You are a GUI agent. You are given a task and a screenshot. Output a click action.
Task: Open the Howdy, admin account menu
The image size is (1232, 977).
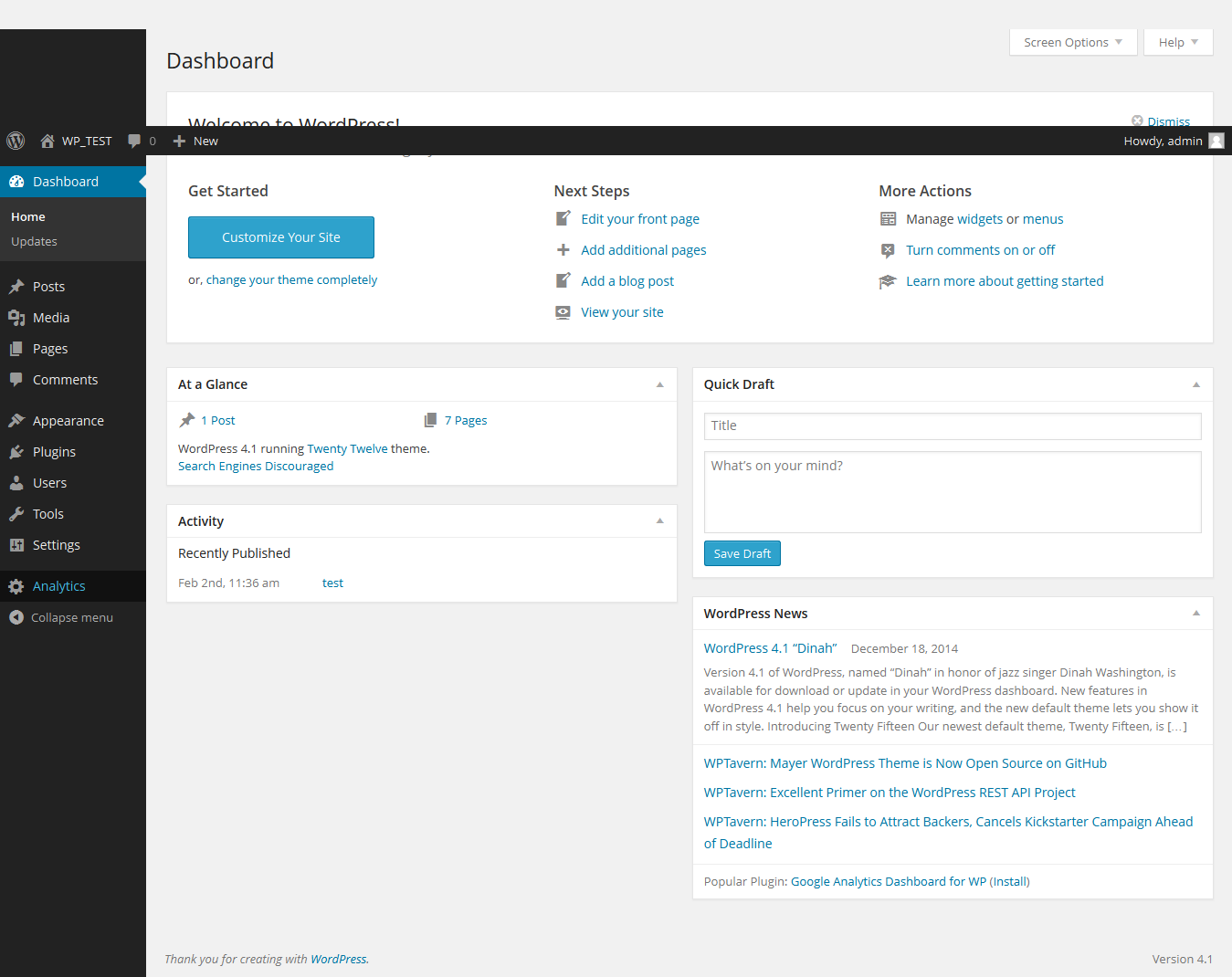coord(1174,141)
